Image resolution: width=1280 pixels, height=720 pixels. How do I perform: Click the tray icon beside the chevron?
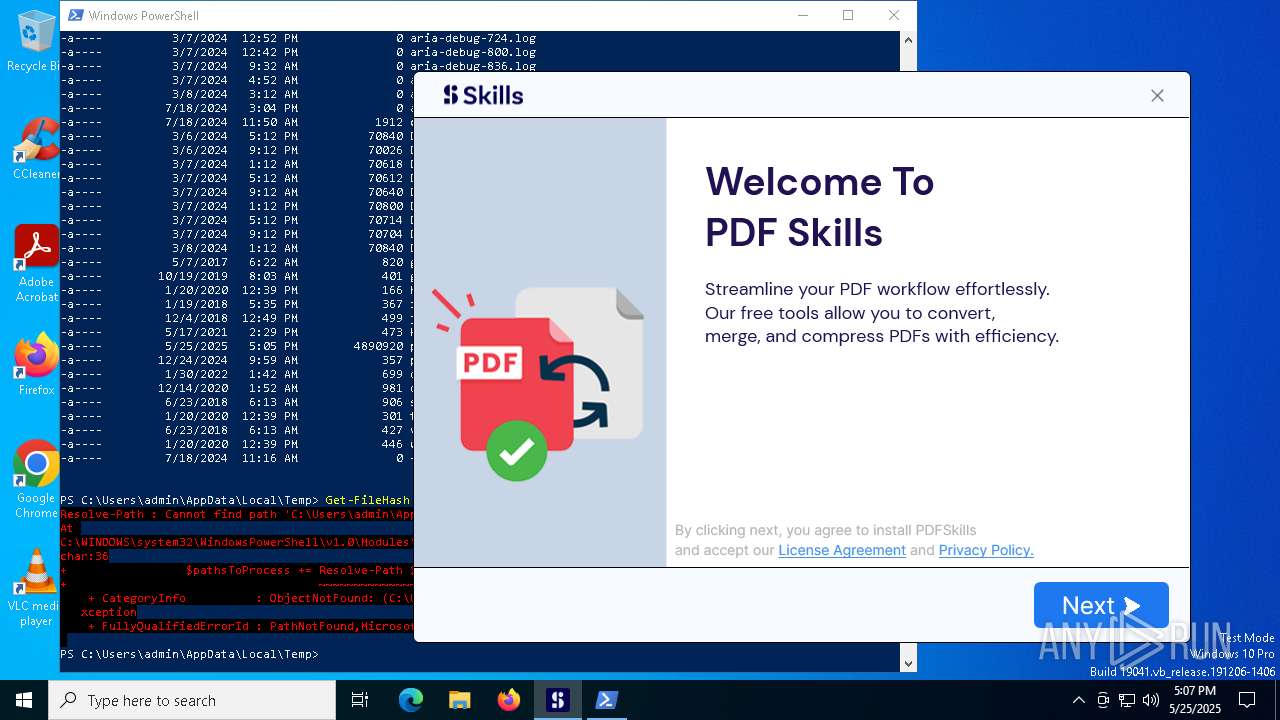(x=1103, y=700)
